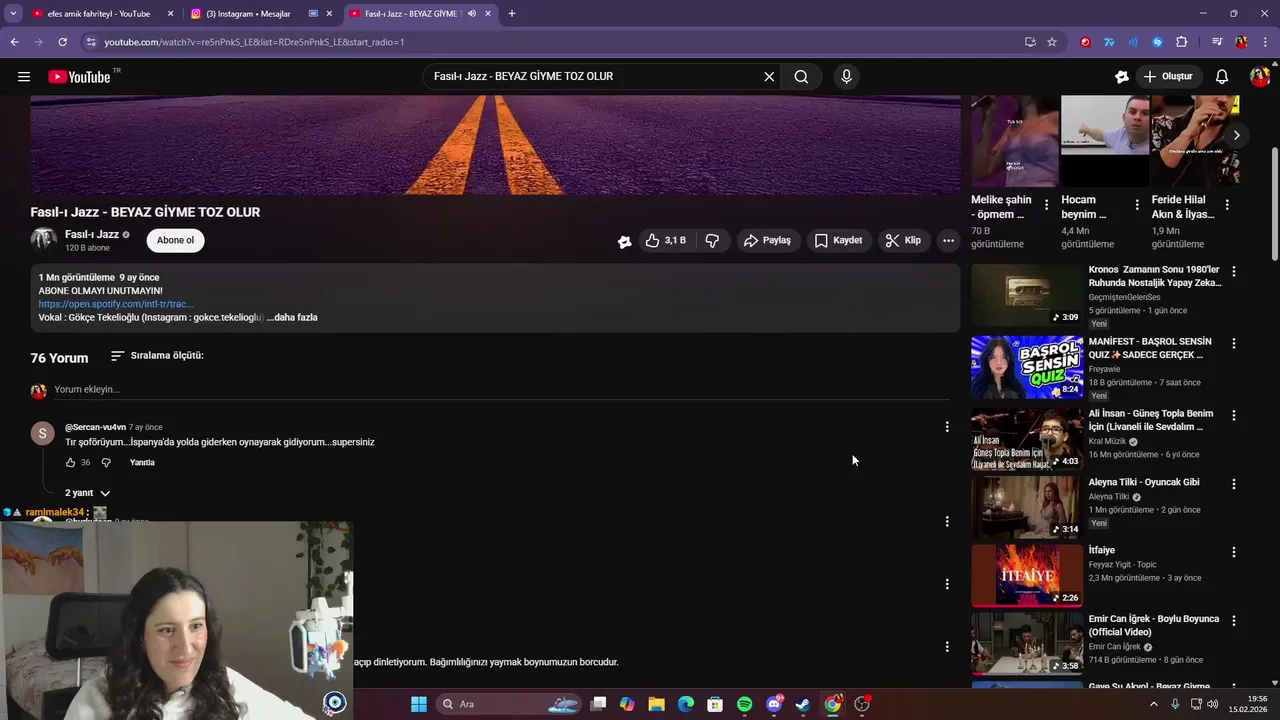The height and width of the screenshot is (720, 1280).
Task: Open options for İtfaiye video
Action: pos(1234,552)
